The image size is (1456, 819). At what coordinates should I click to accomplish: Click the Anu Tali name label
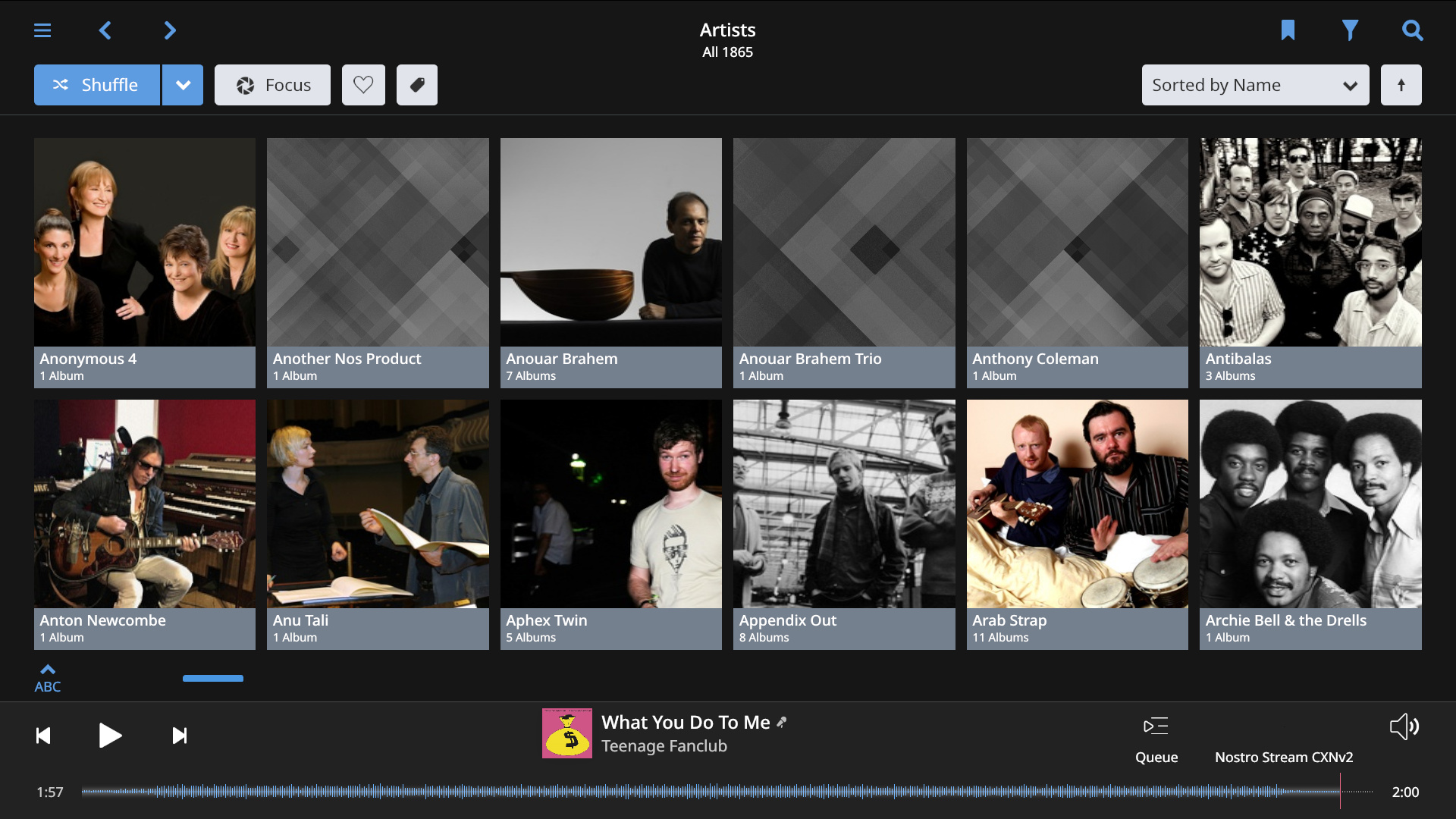[x=300, y=620]
